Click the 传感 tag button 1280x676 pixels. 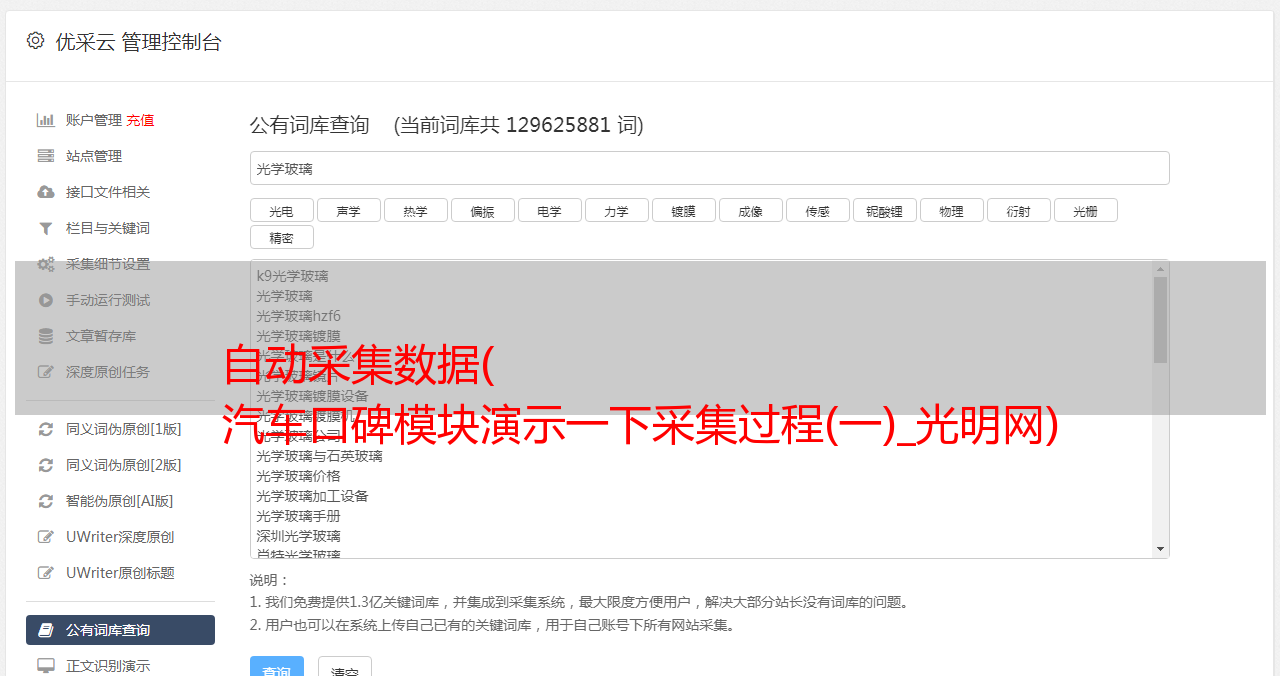click(x=818, y=210)
